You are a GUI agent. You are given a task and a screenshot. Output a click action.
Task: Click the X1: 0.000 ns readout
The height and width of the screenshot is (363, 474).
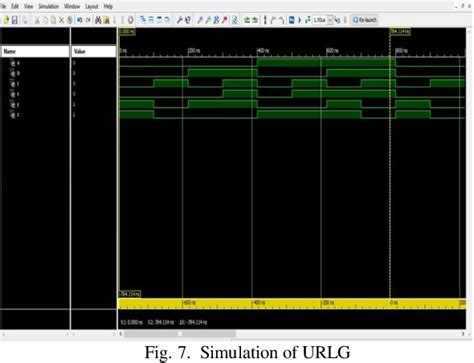[x=131, y=322]
